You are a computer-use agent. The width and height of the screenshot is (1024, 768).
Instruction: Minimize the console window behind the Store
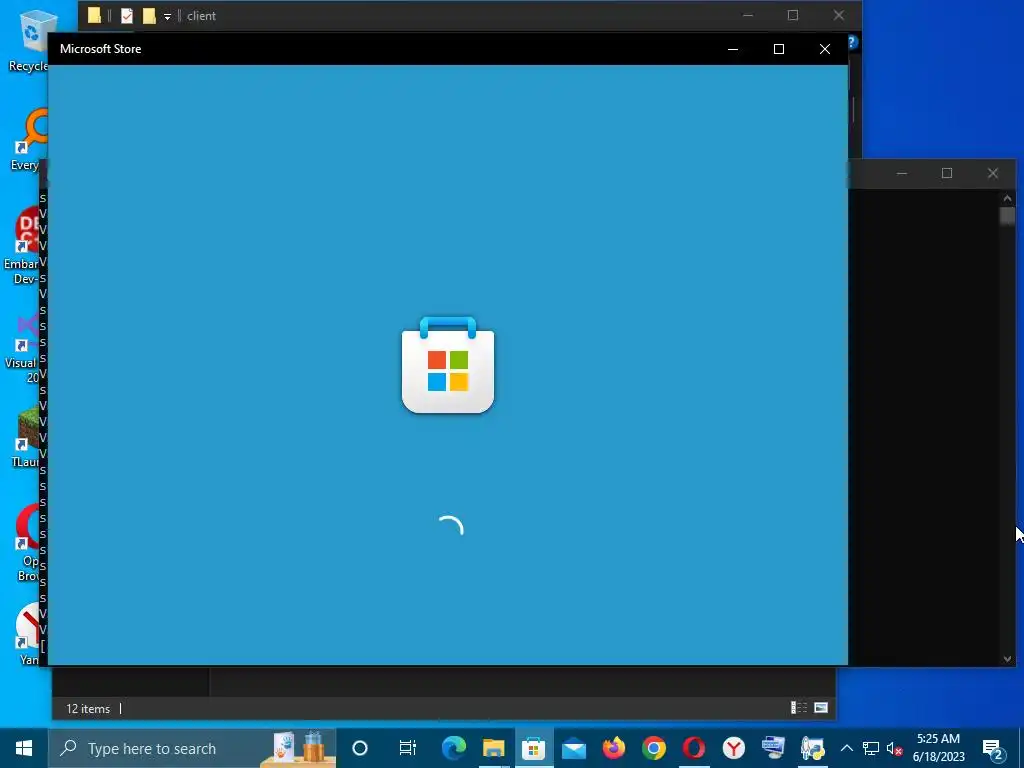click(902, 173)
